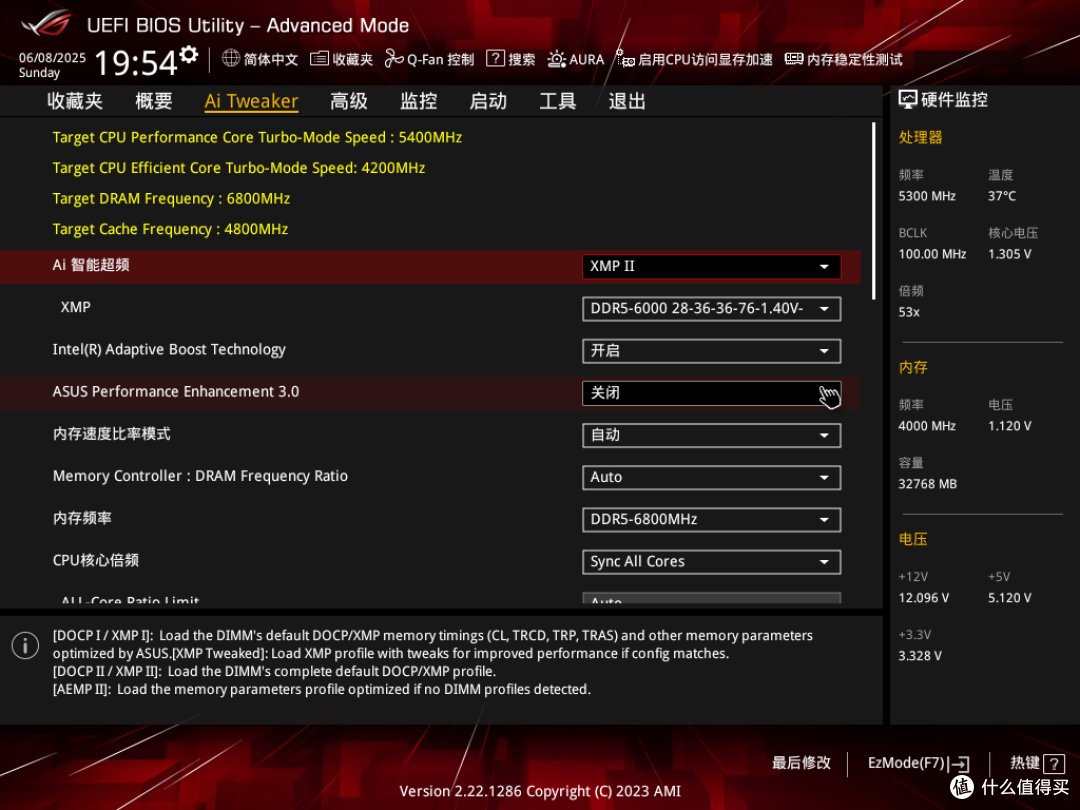Click the EzMode arrow icon

tap(959, 763)
